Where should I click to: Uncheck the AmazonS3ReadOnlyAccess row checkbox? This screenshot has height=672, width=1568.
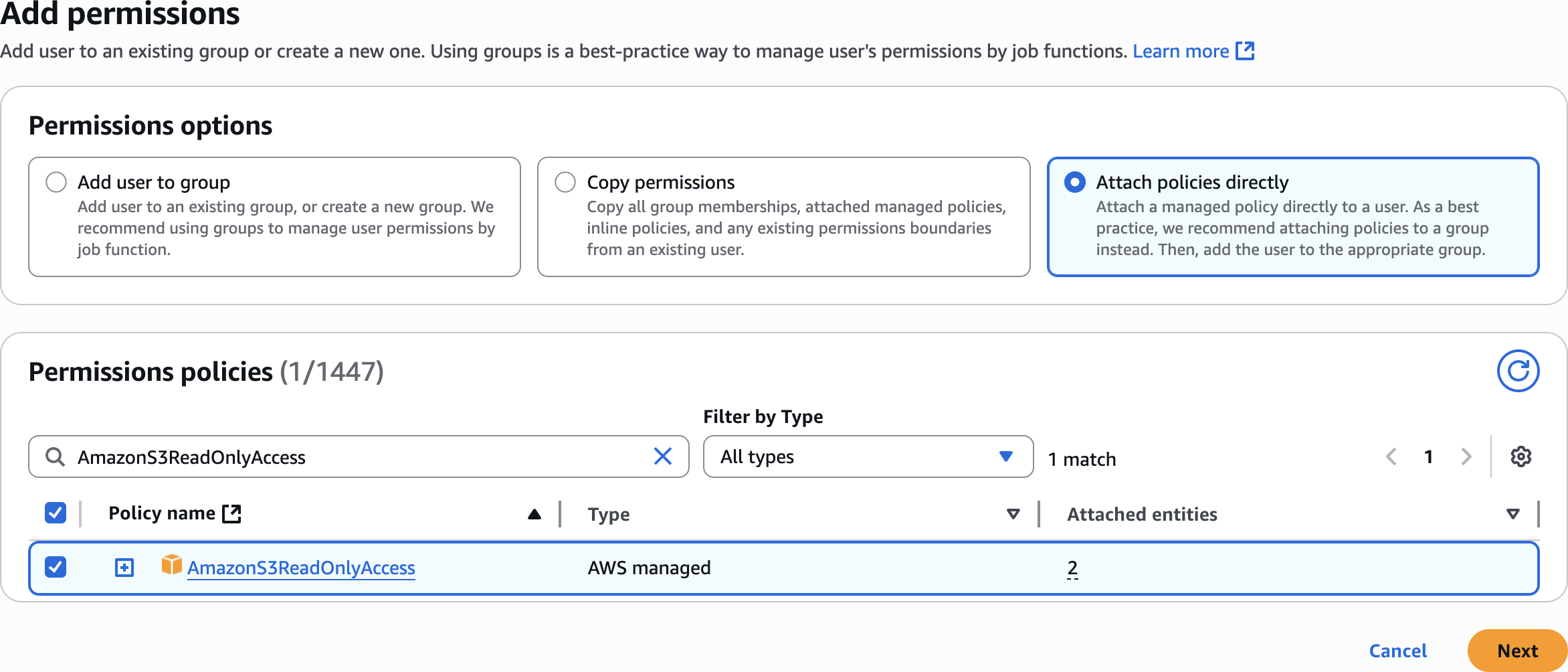[56, 567]
